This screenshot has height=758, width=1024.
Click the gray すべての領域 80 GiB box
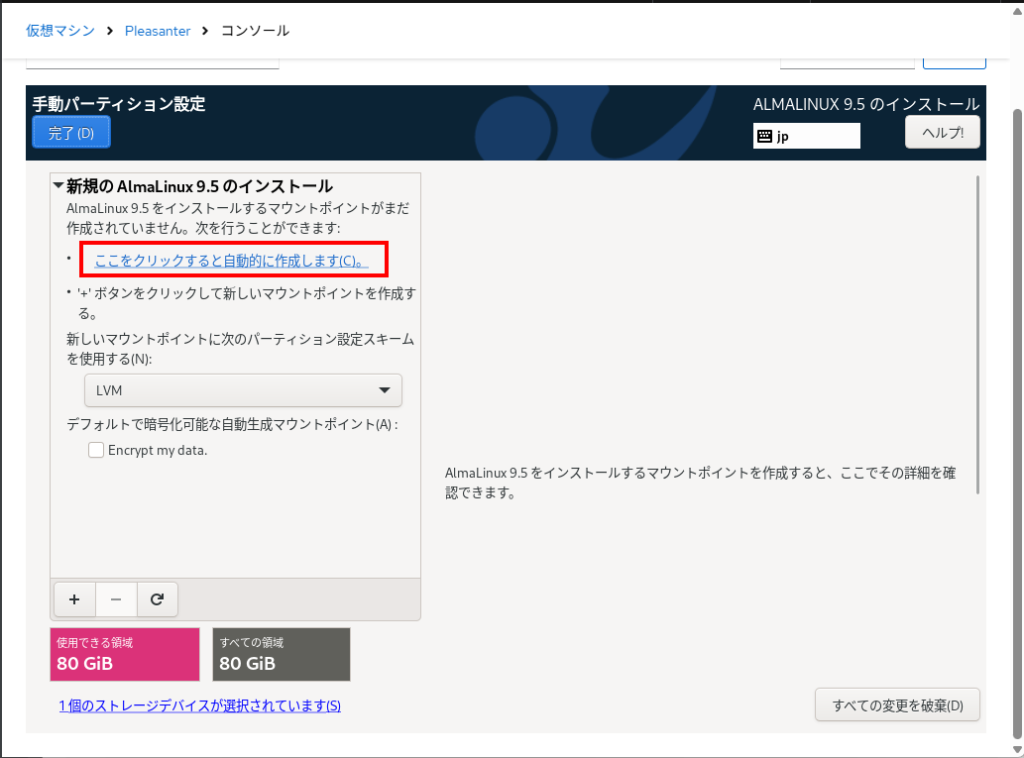click(x=281, y=654)
